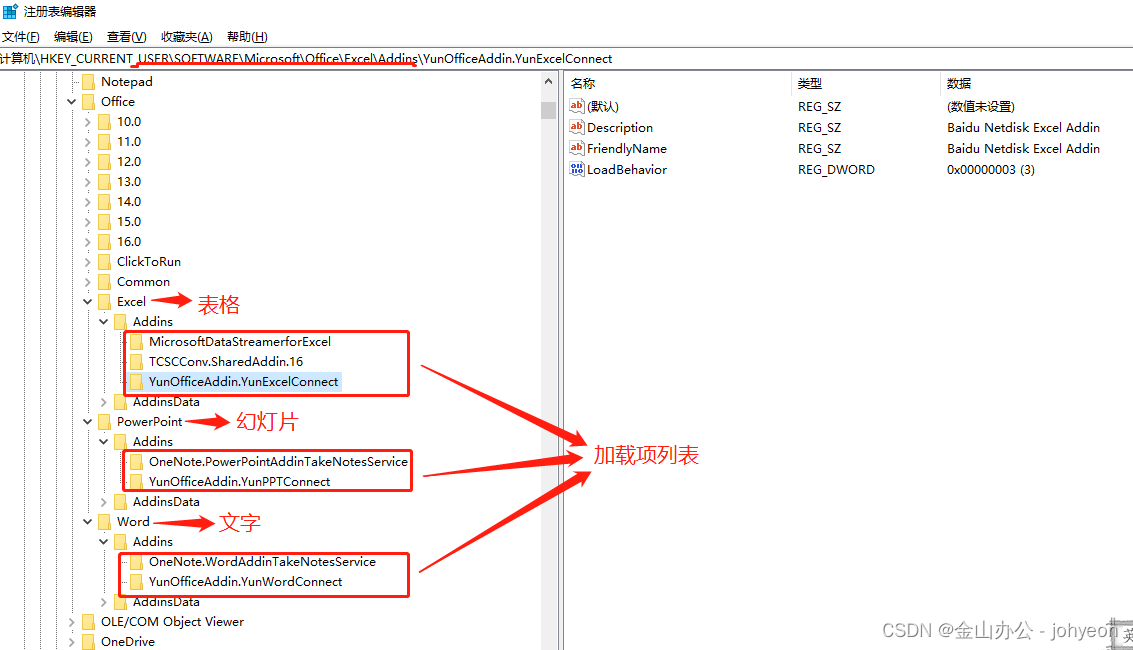
Task: Open the 帮助(H) menu
Action: 247,37
